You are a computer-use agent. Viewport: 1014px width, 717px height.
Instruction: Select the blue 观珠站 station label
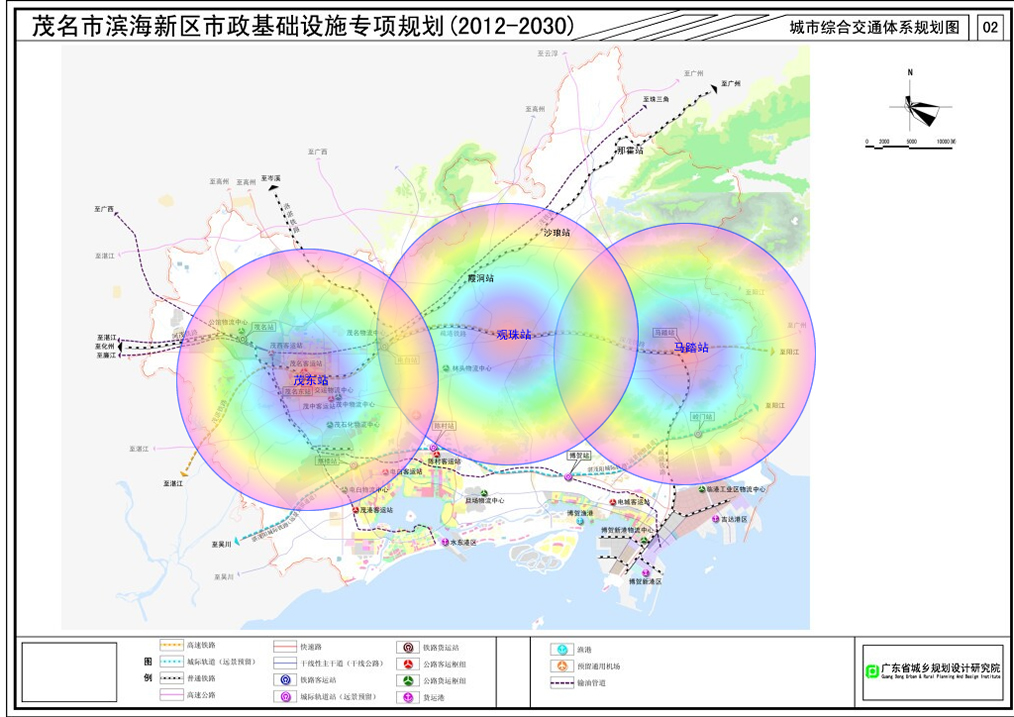[x=514, y=334]
